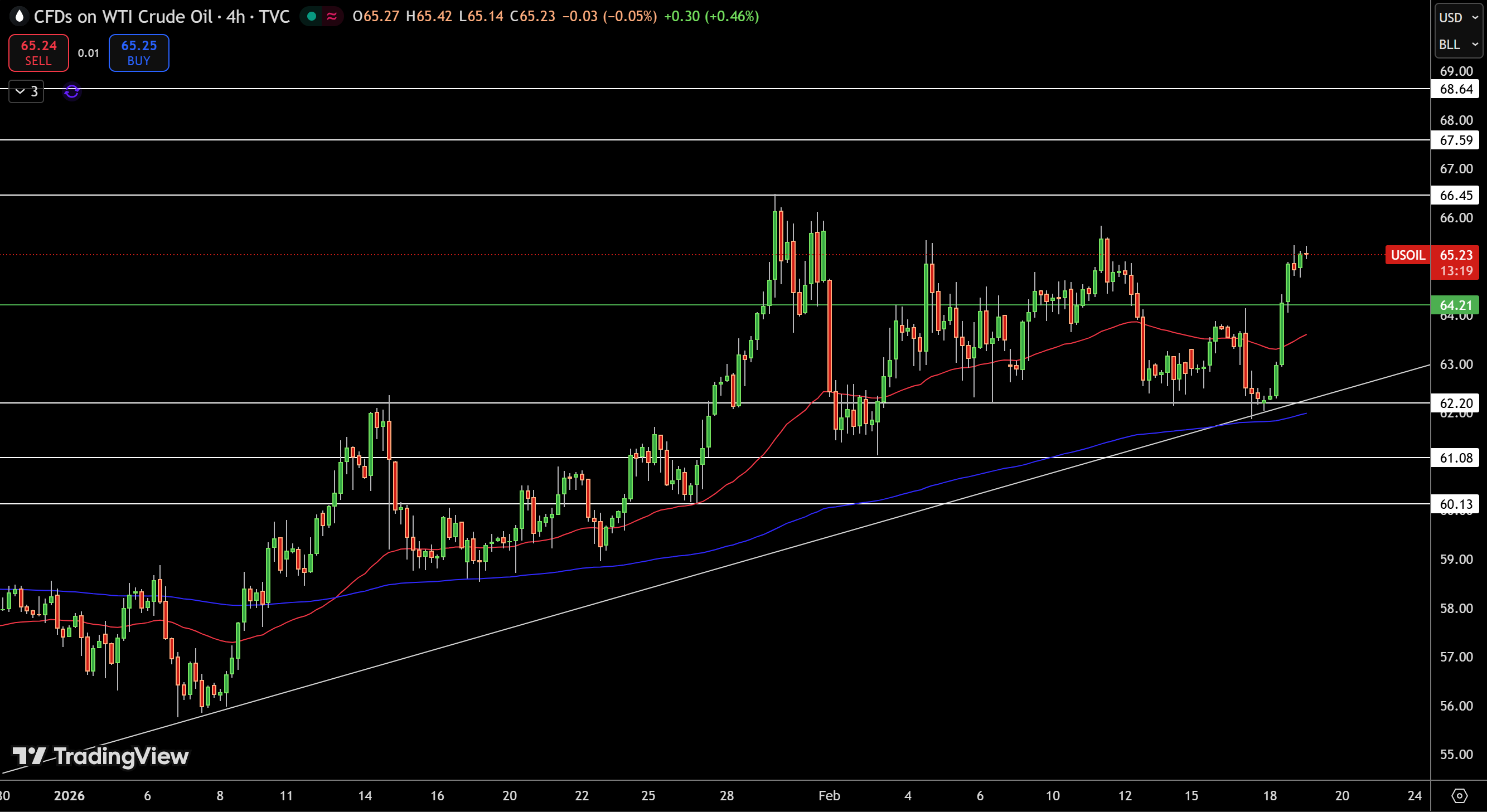Click the 66.45 price level label
Screen dimensions: 1487x812
point(1455,195)
